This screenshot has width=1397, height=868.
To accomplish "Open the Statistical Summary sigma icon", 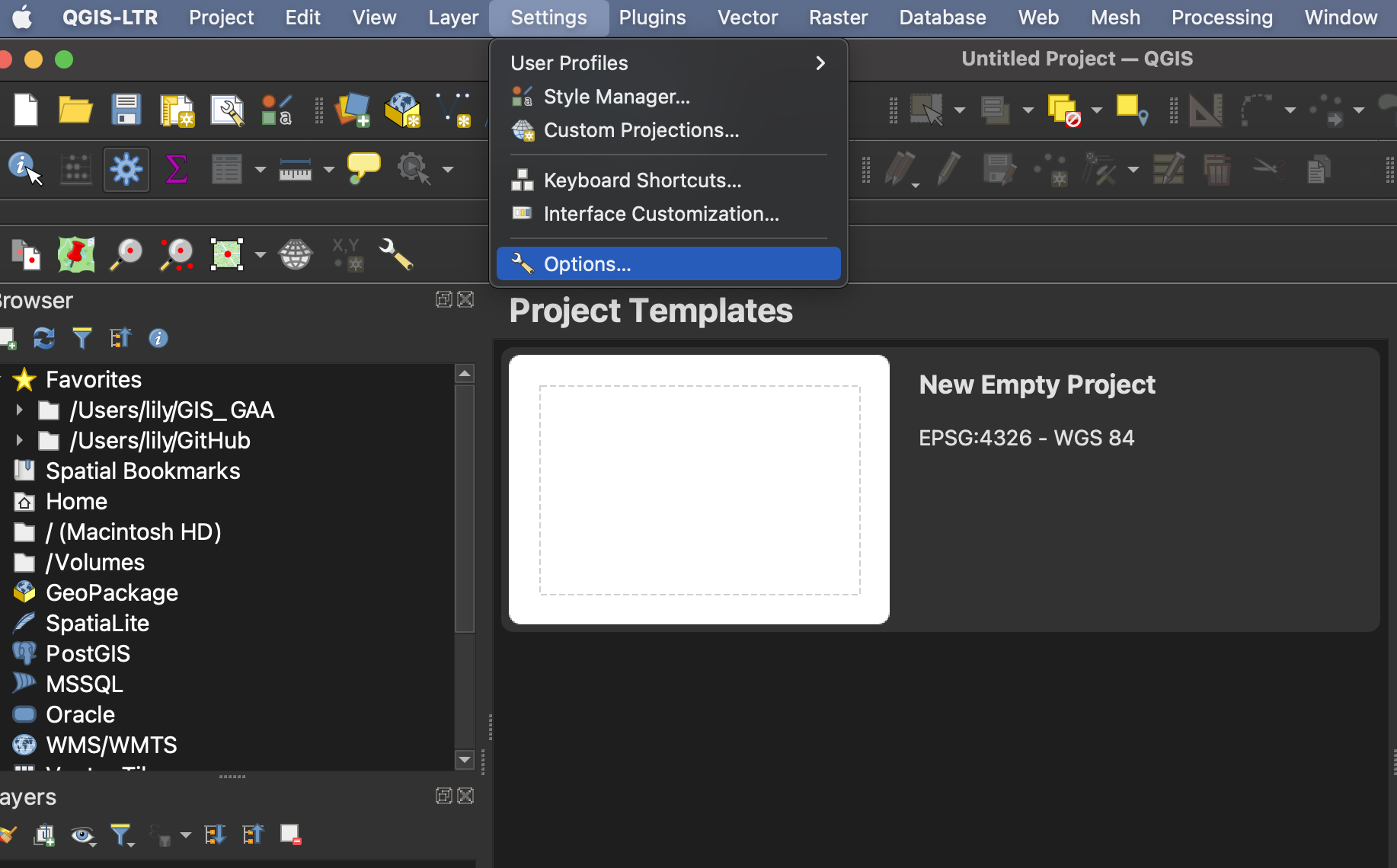I will pyautogui.click(x=177, y=168).
